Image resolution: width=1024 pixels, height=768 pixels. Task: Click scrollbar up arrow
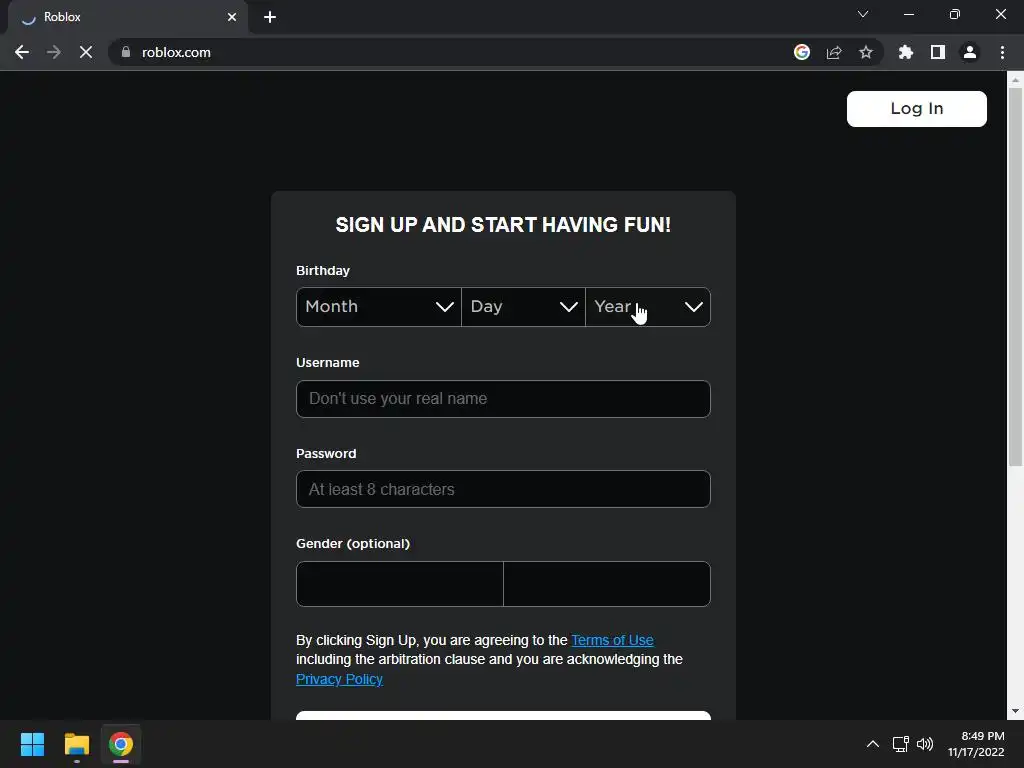point(1015,80)
